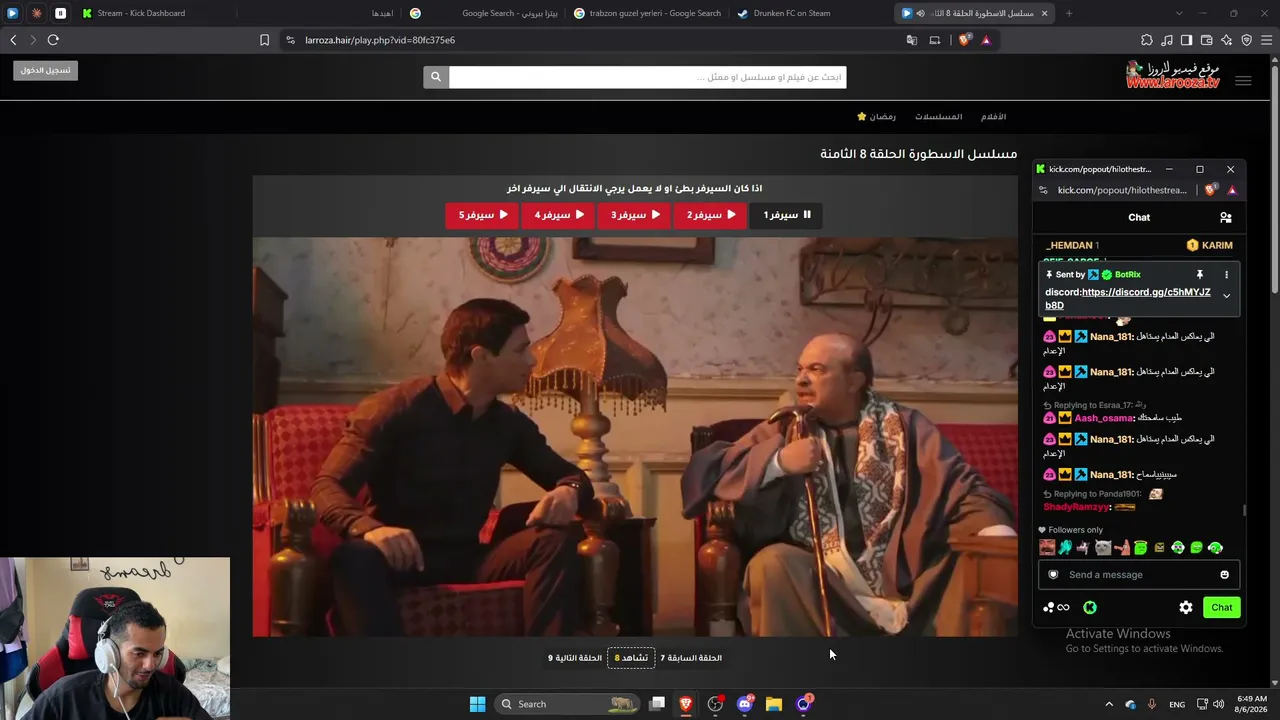The image size is (1280, 720).
Task: Open the browser main menu hamburger
Action: click(x=1266, y=40)
